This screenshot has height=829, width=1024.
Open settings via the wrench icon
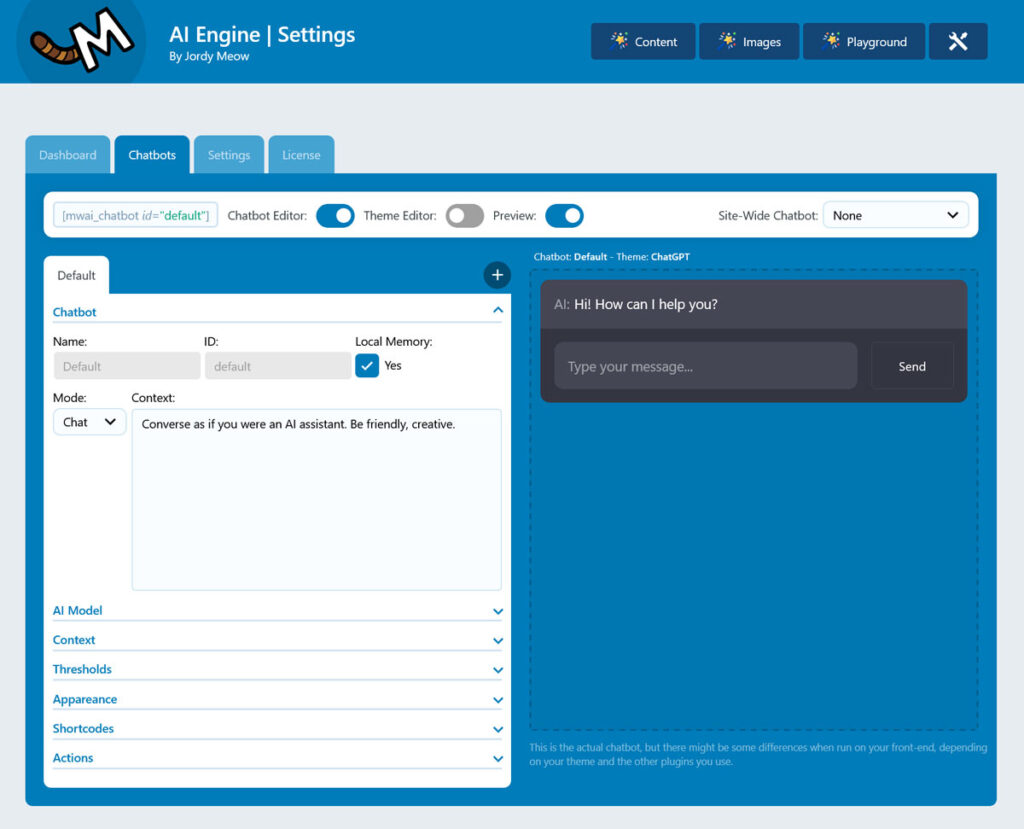click(958, 41)
